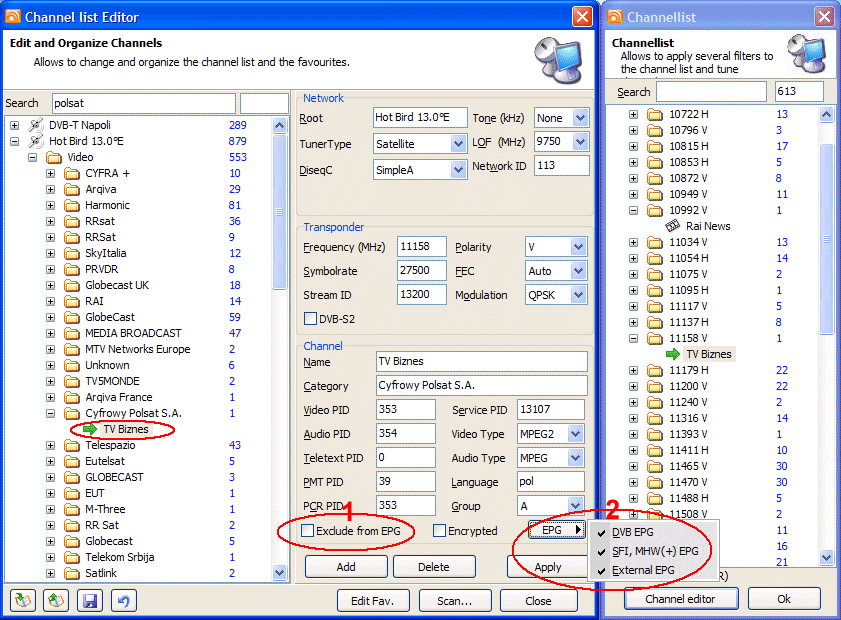
Task: Open the Video Type MPEG2 dropdown
Action: tap(576, 434)
